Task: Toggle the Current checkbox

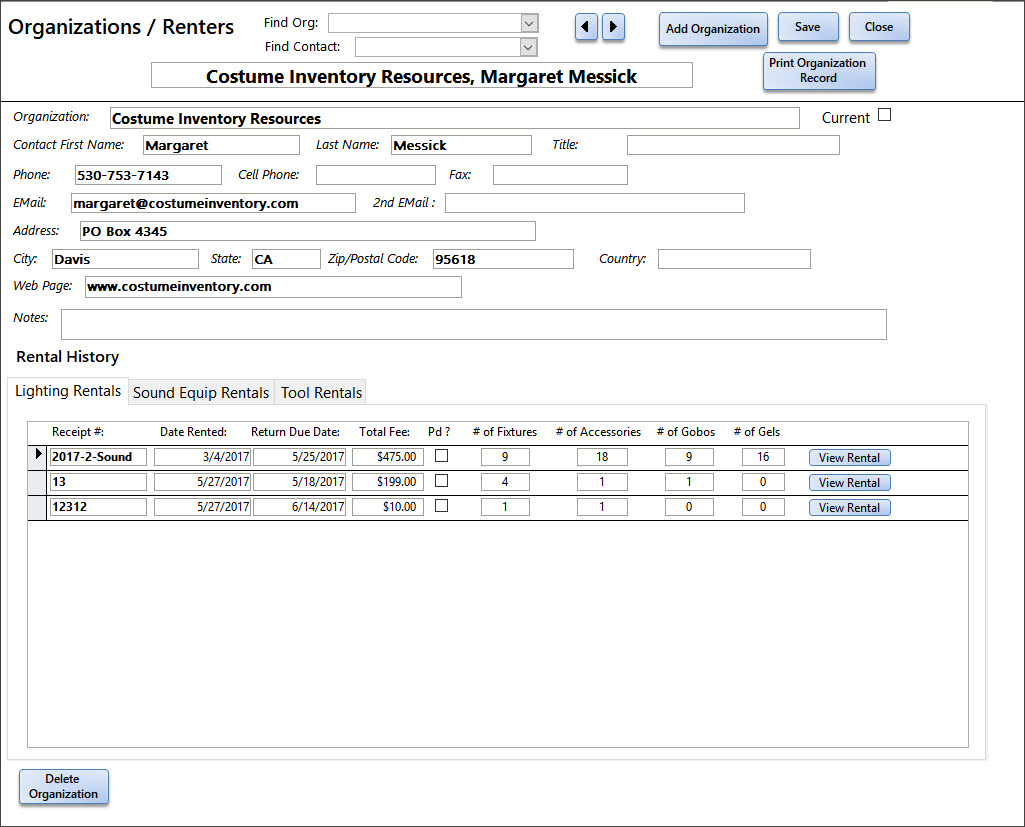Action: click(x=884, y=115)
